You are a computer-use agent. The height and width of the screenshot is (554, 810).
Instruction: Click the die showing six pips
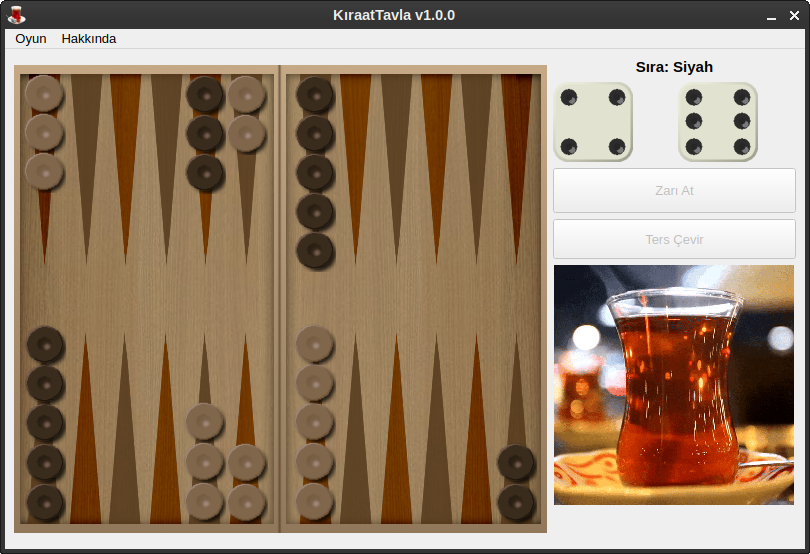[717, 122]
